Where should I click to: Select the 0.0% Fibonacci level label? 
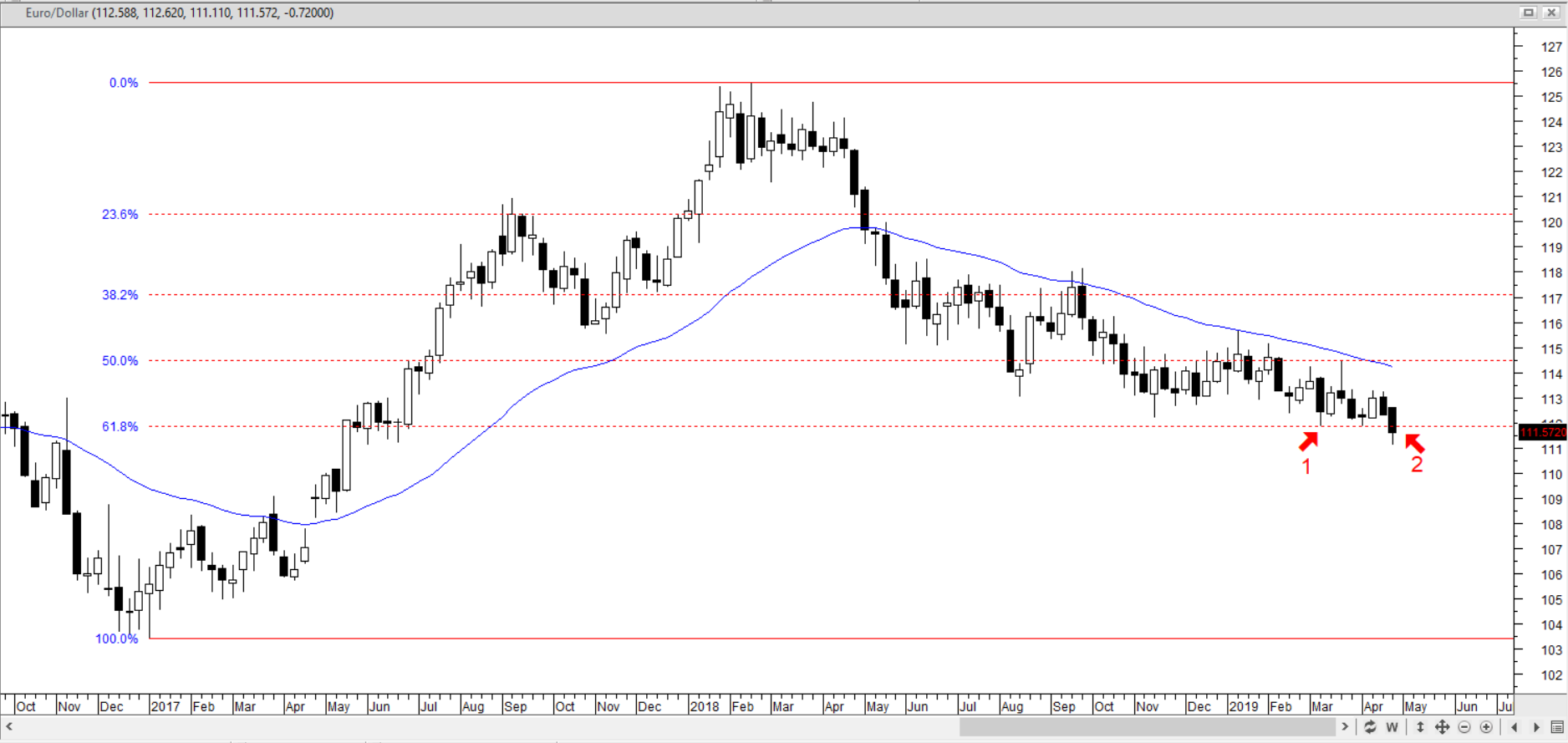pyautogui.click(x=124, y=83)
